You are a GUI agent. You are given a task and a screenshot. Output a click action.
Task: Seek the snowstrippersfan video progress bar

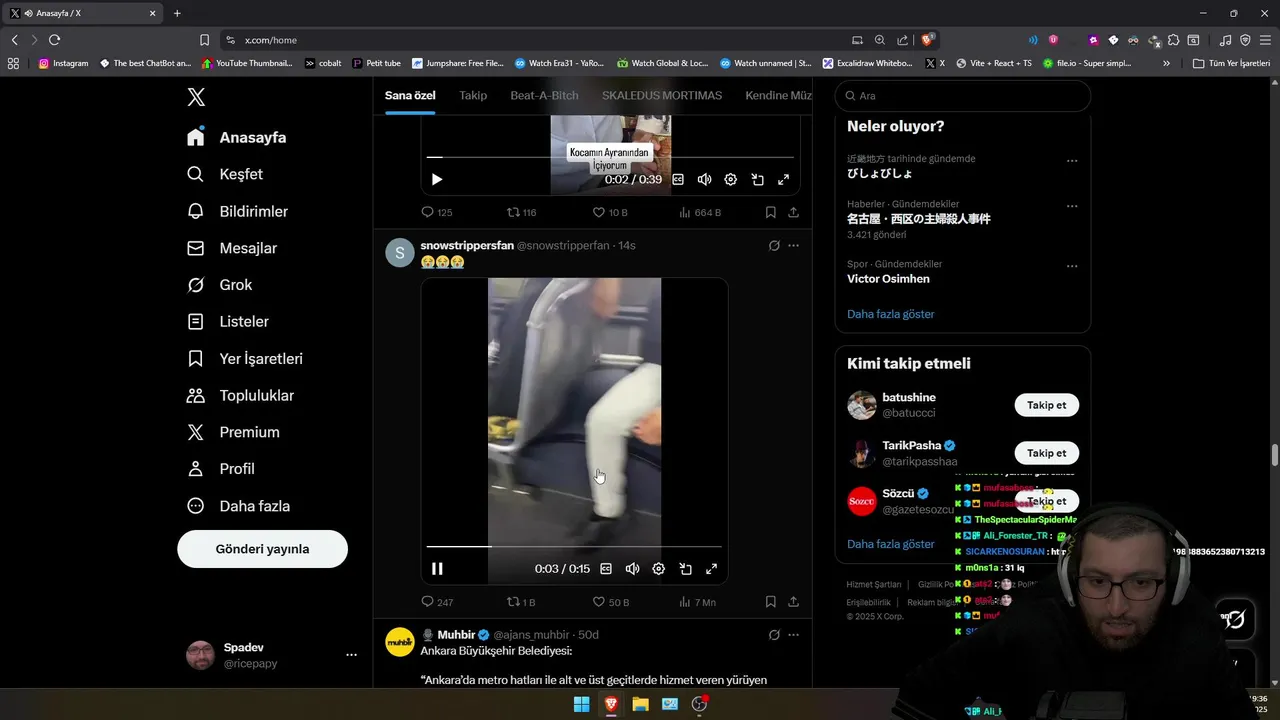pos(574,546)
